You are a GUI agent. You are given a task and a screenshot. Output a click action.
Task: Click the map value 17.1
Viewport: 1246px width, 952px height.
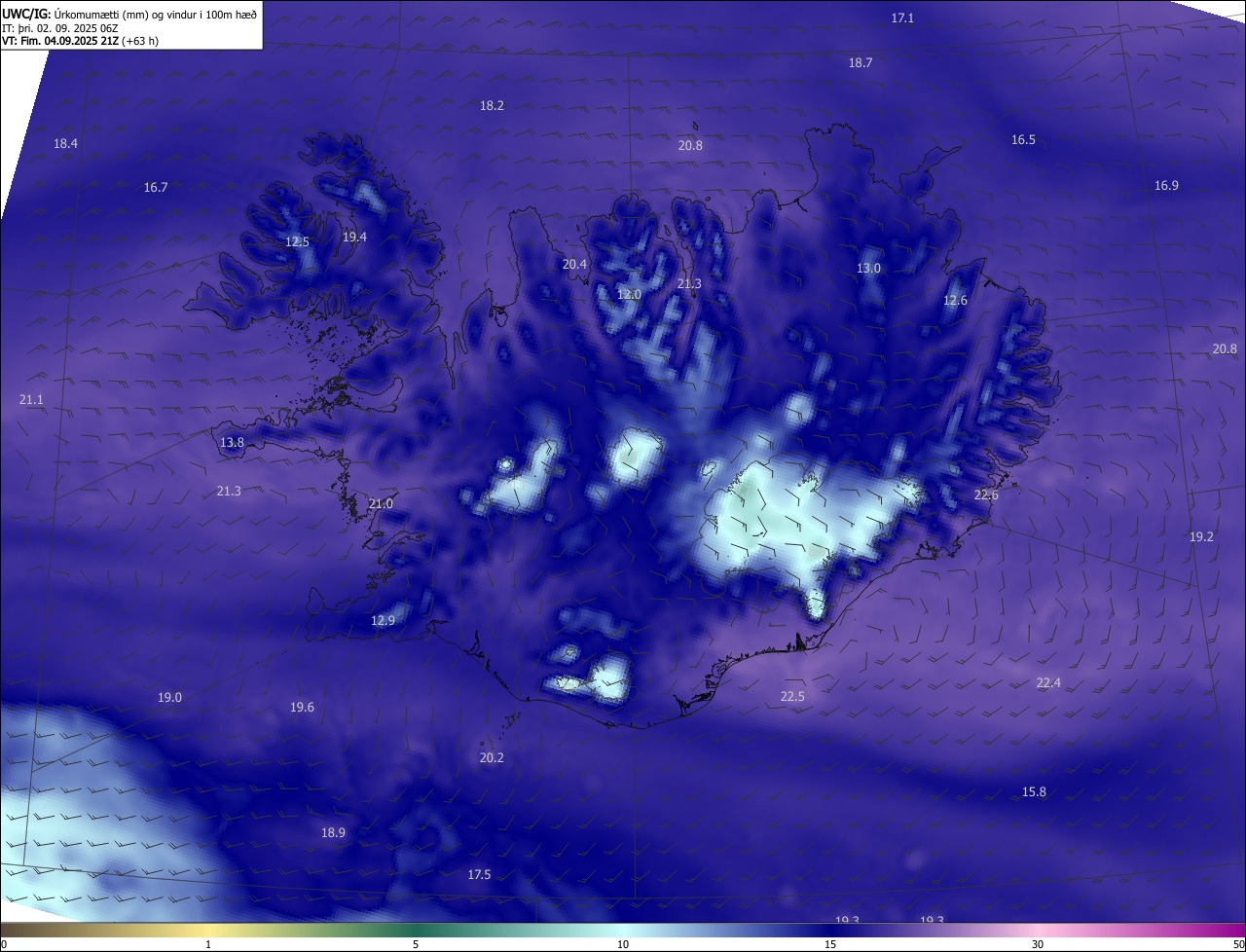[x=903, y=18]
